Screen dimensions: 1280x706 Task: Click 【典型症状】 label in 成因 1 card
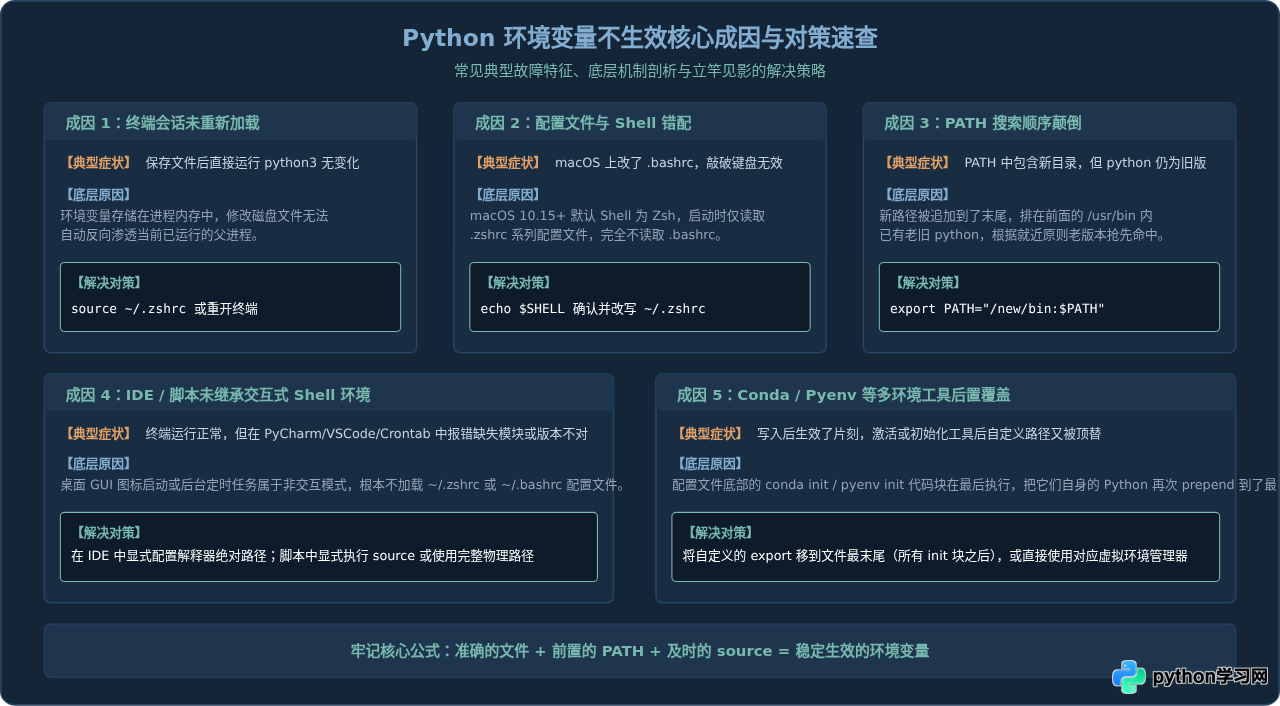point(98,163)
